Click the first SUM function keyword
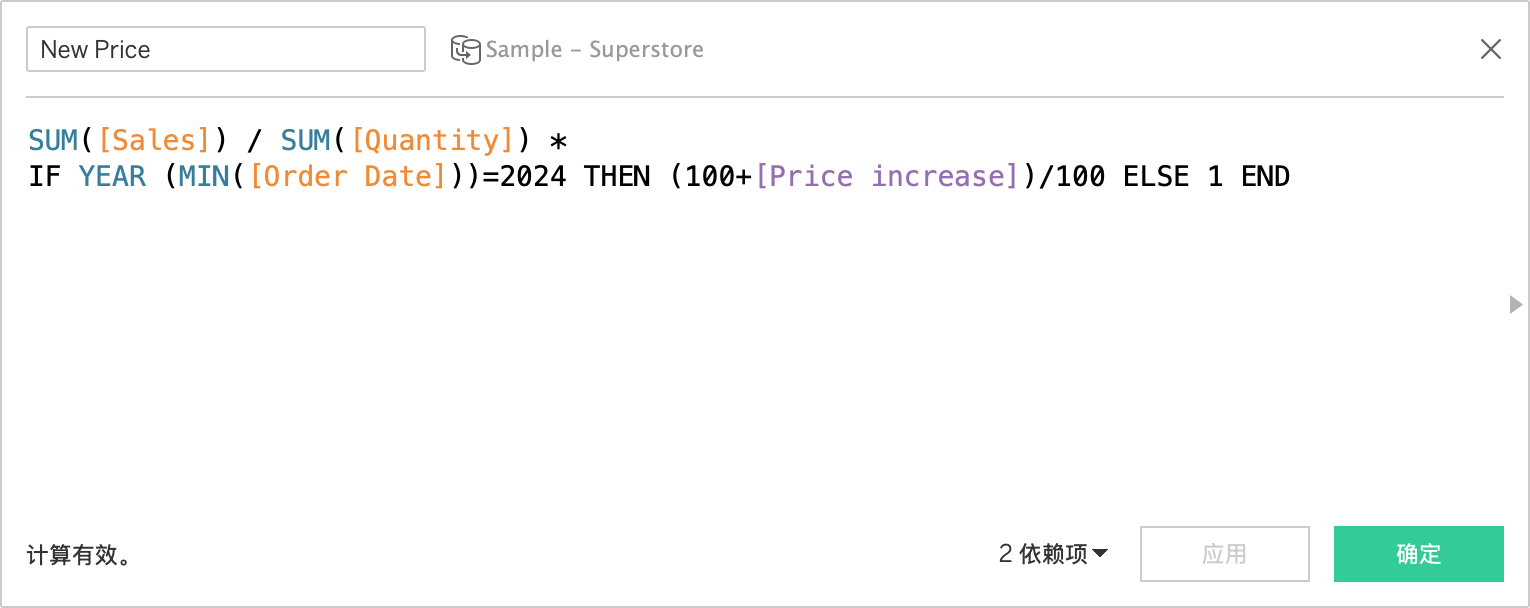This screenshot has height=608, width=1530. [53, 139]
